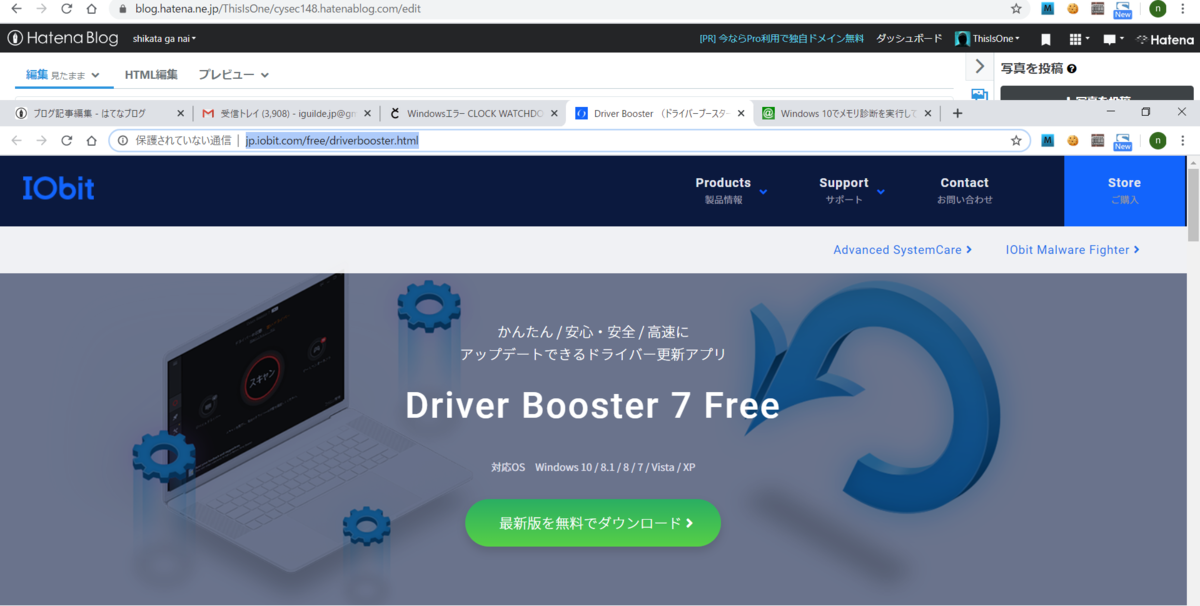
Task: Show help for 写真を投稿 question mark
Action: tap(1072, 69)
